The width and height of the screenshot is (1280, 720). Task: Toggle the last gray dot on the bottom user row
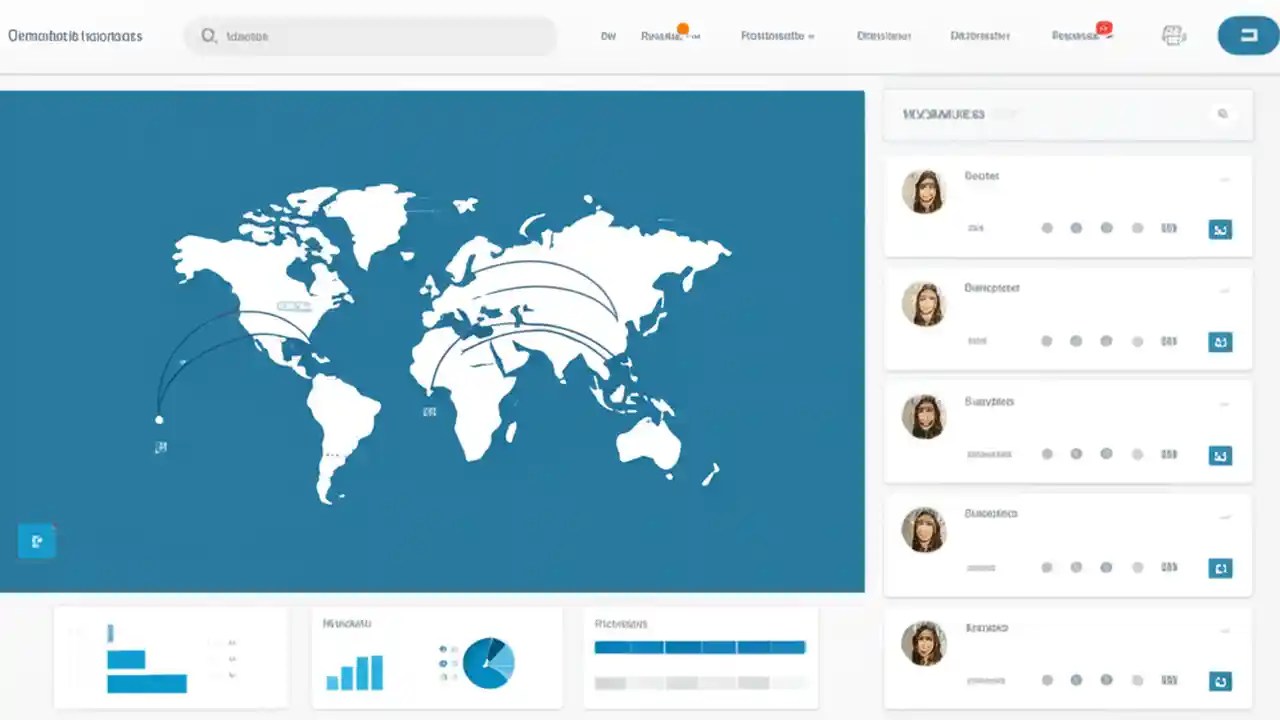1137,680
